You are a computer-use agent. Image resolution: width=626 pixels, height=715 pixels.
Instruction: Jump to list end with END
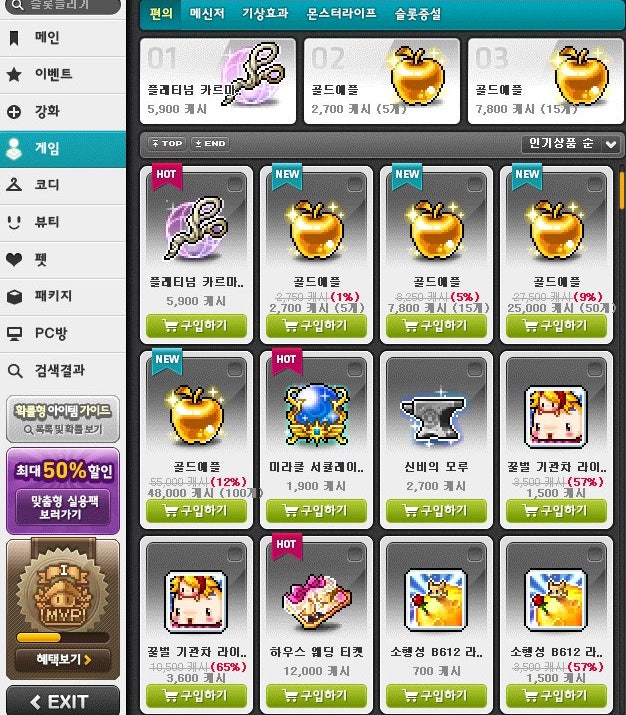(210, 144)
